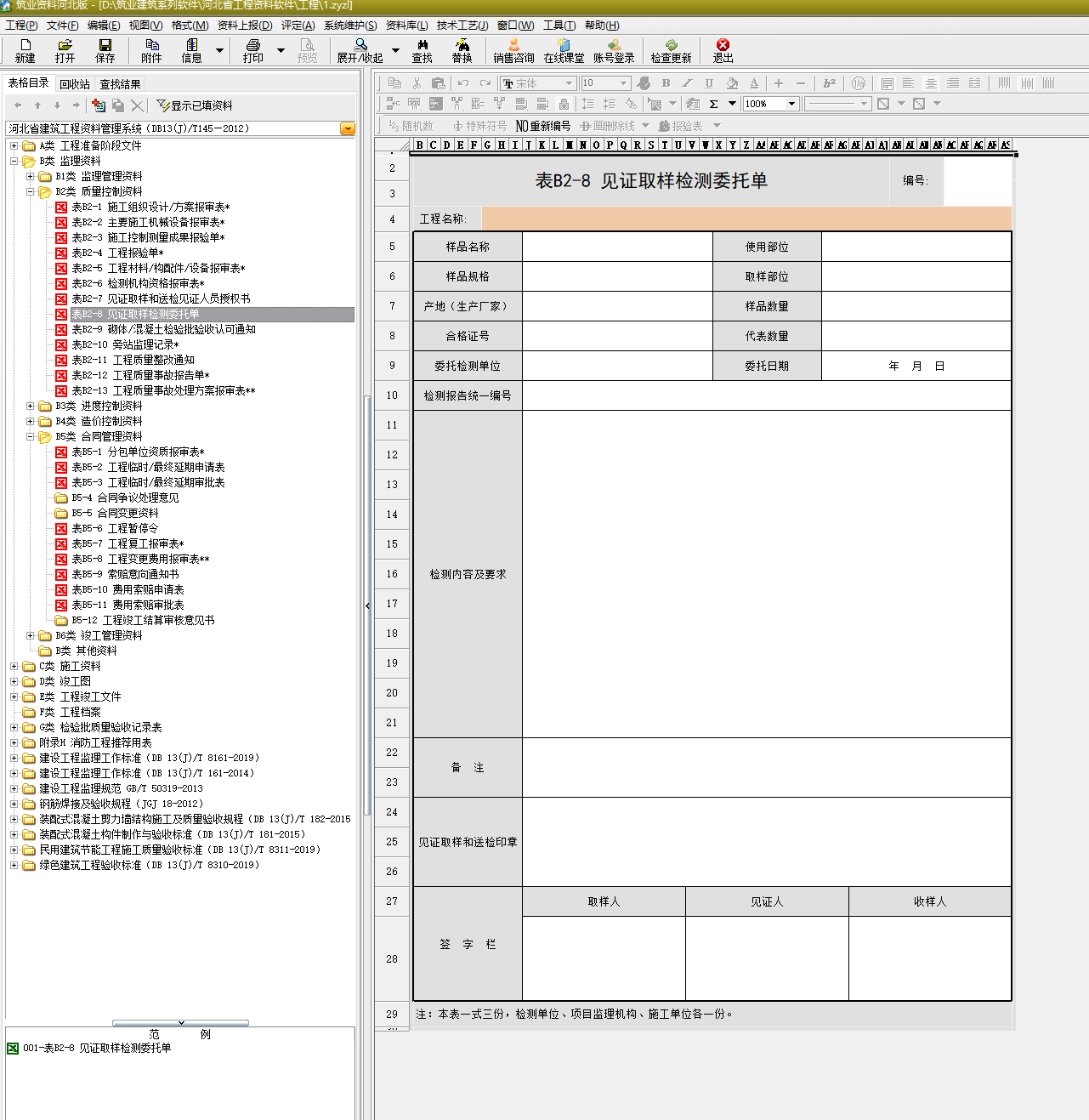1089x1120 pixels.
Task: Open the 查找 (Find) binoculars tool
Action: [422, 51]
